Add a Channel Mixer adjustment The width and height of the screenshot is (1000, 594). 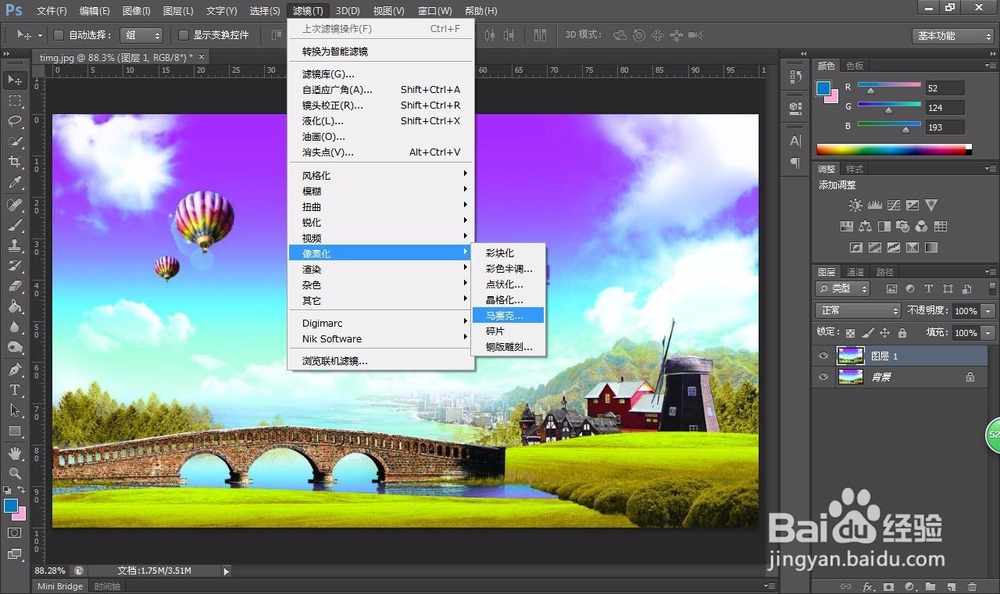[922, 226]
